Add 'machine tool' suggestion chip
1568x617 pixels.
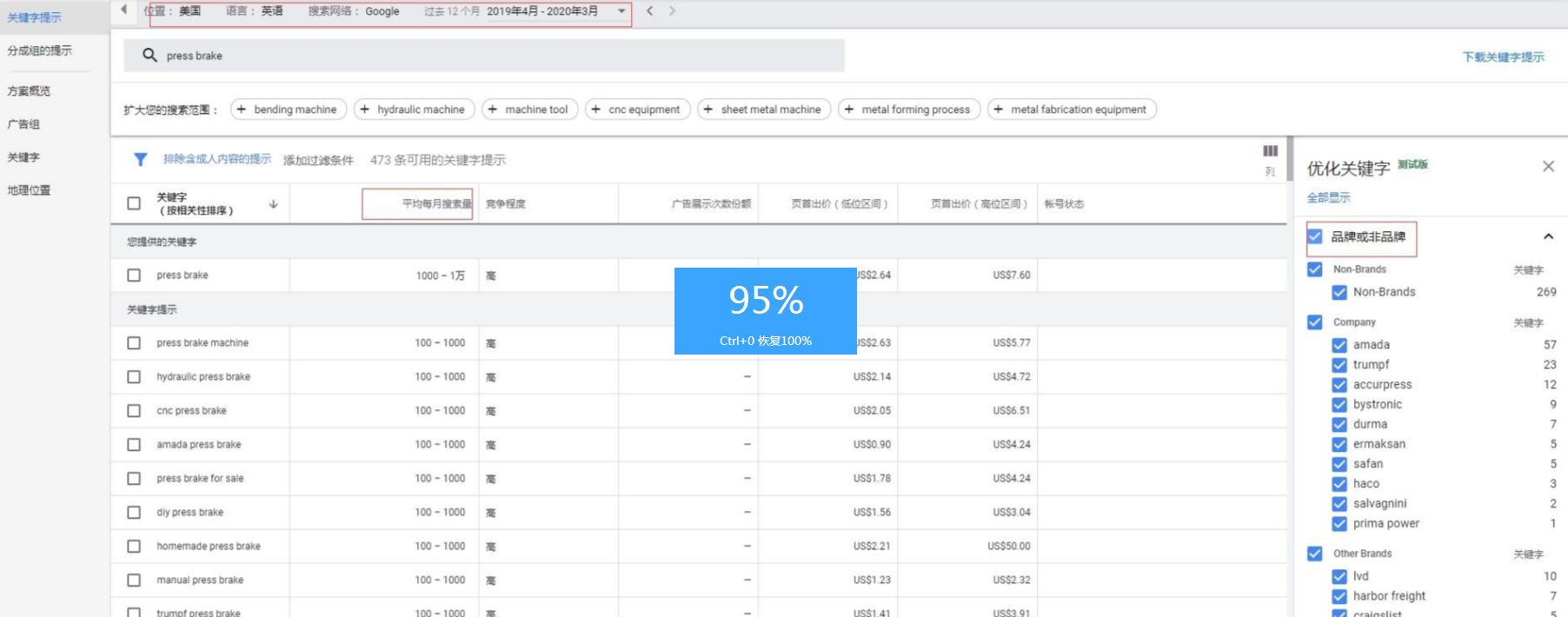[x=529, y=109]
